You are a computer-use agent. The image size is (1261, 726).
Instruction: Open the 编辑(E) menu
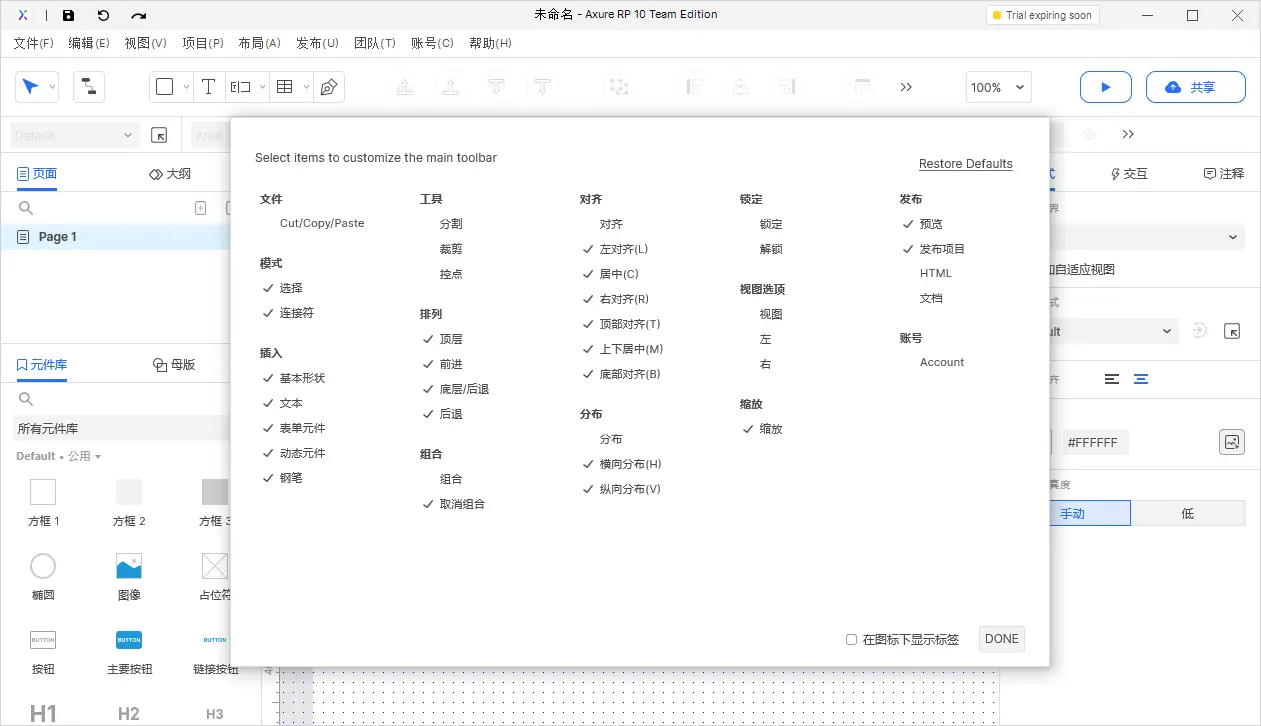tap(89, 43)
